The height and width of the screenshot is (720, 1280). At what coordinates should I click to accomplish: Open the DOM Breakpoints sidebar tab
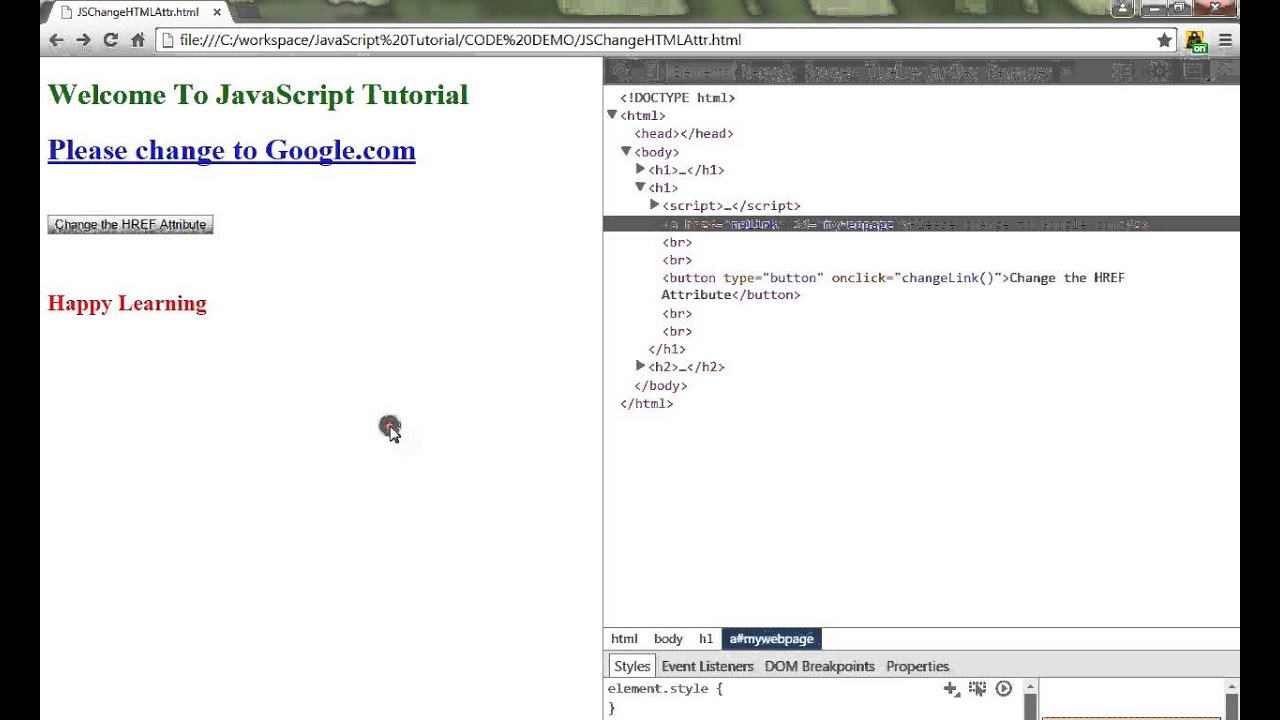pos(820,666)
